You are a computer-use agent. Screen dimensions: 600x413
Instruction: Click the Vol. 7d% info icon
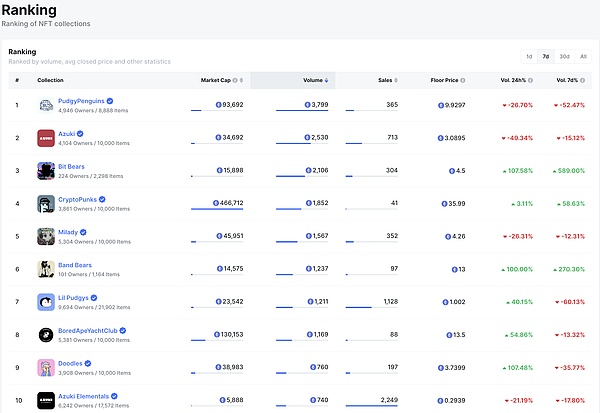582,80
